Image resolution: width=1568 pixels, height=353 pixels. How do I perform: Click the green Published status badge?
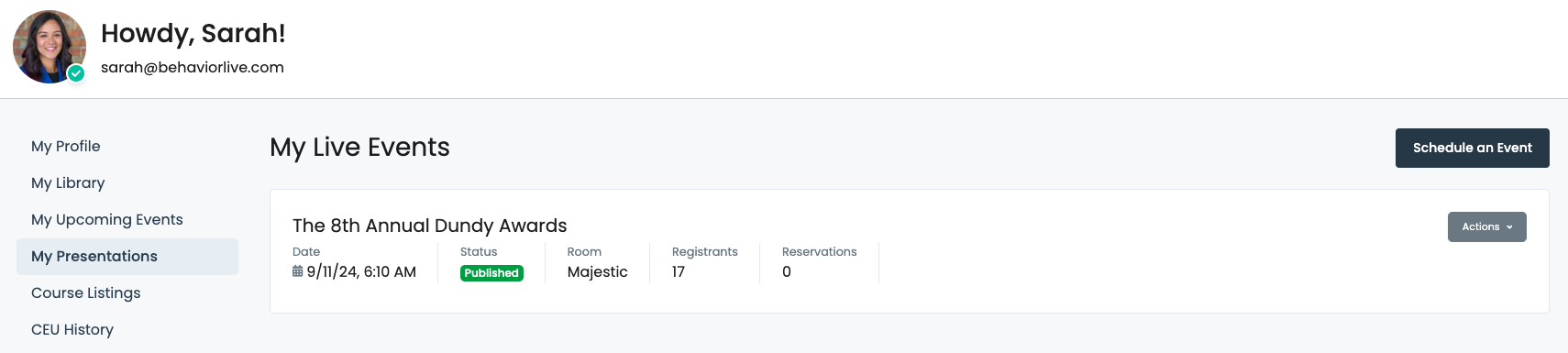tap(491, 273)
